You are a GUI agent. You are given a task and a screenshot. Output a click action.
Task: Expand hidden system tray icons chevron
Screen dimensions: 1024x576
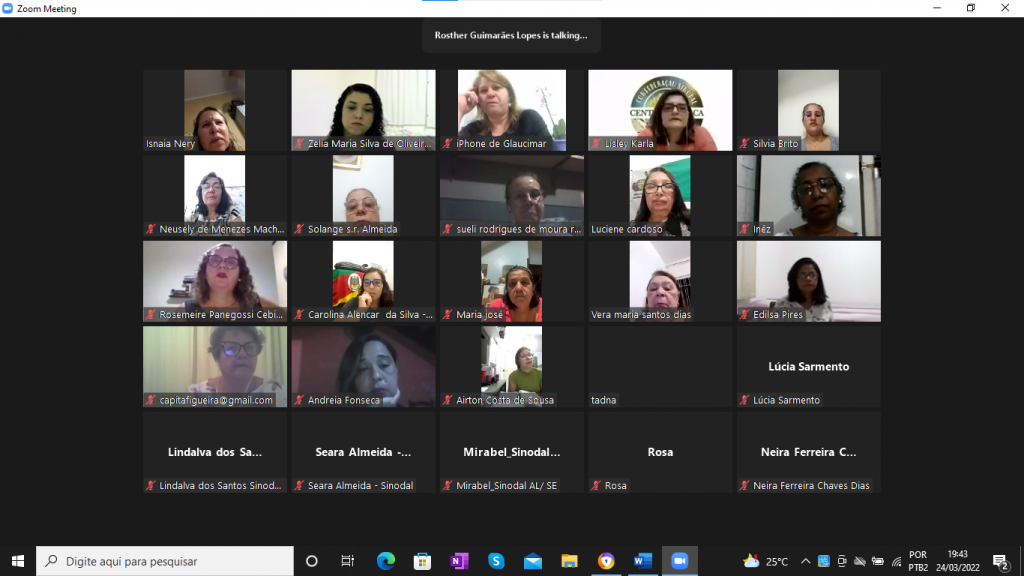[805, 561]
